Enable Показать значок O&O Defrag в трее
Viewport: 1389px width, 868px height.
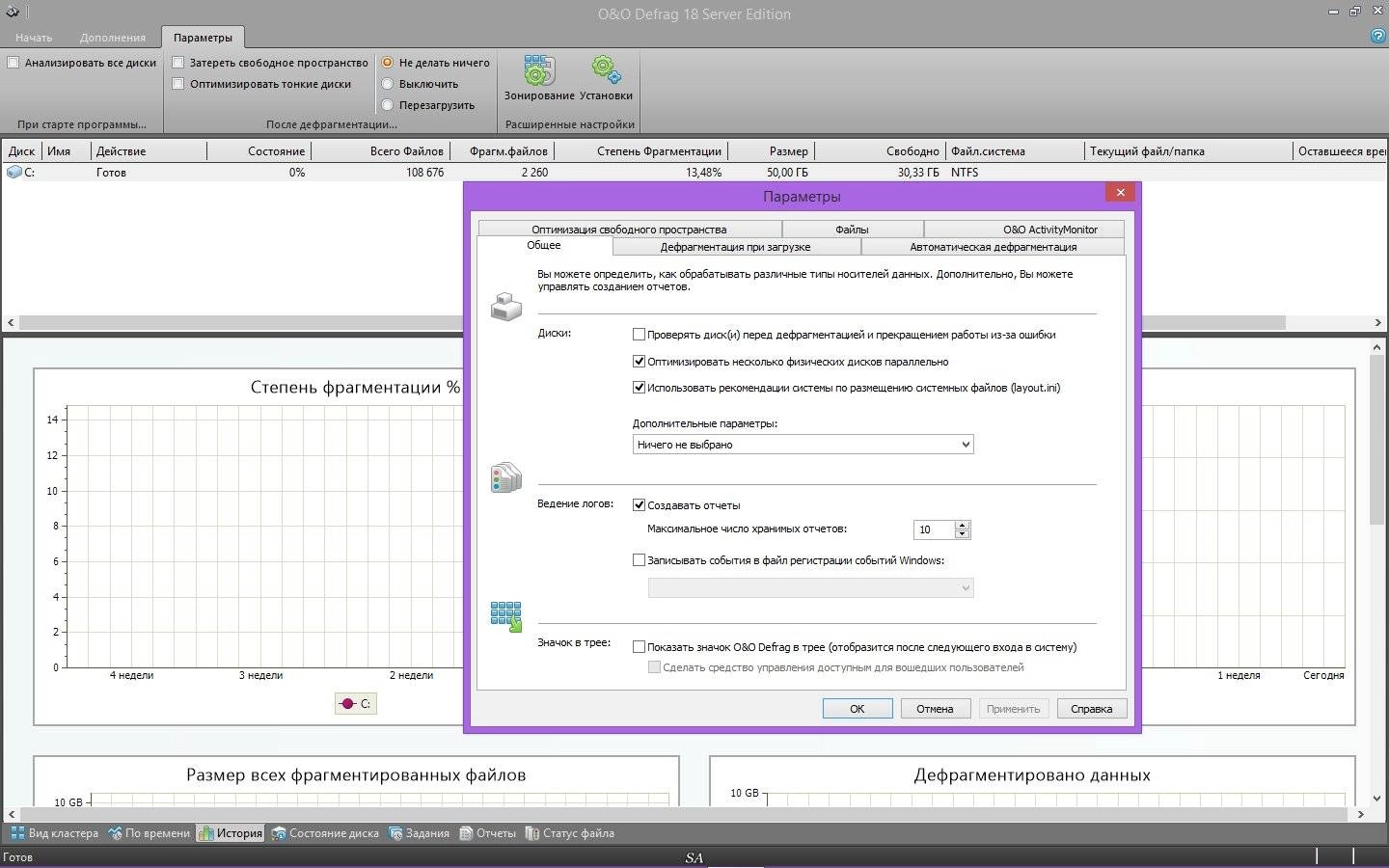tap(639, 647)
